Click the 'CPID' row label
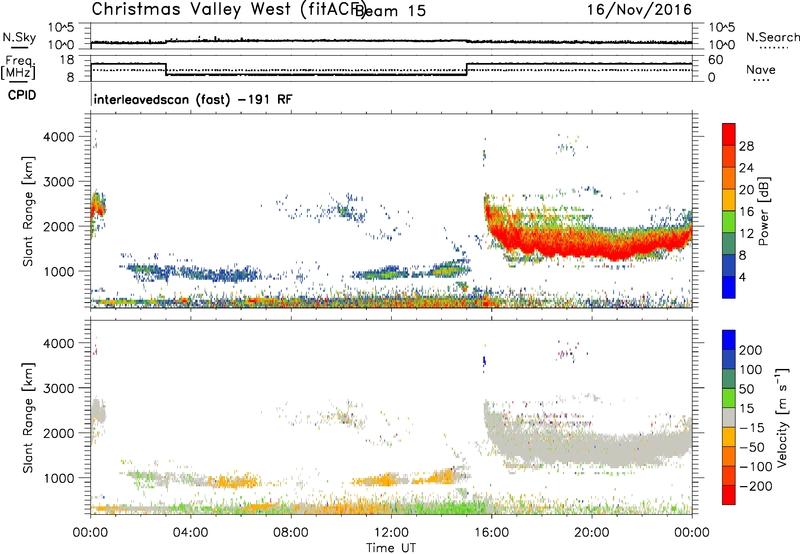 tap(22, 95)
